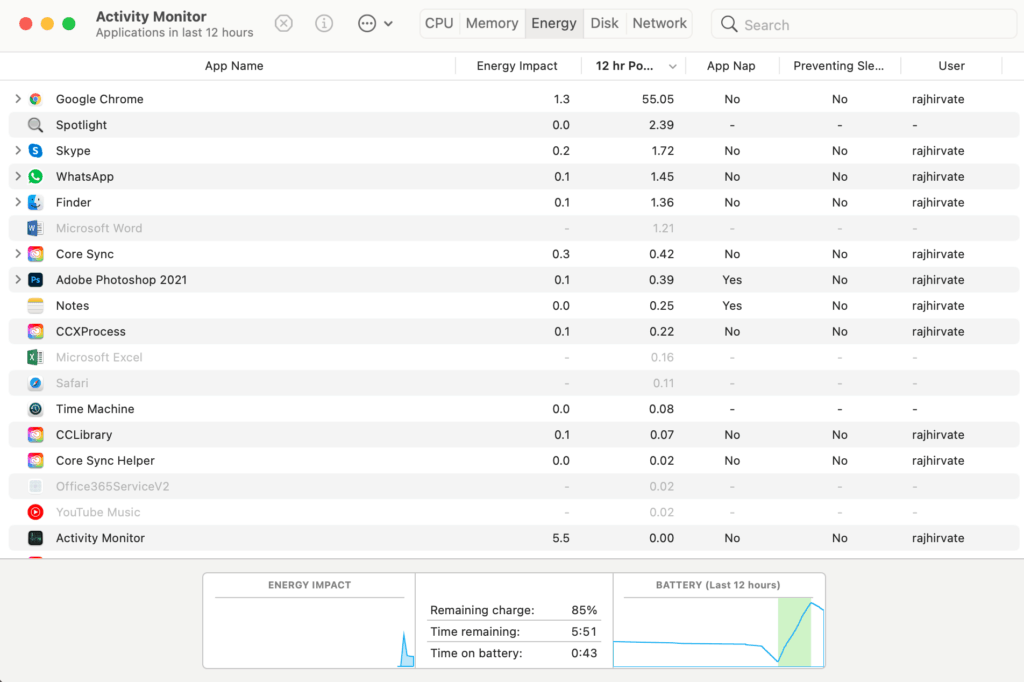Click the Google Chrome app icon

pyautogui.click(x=35, y=99)
